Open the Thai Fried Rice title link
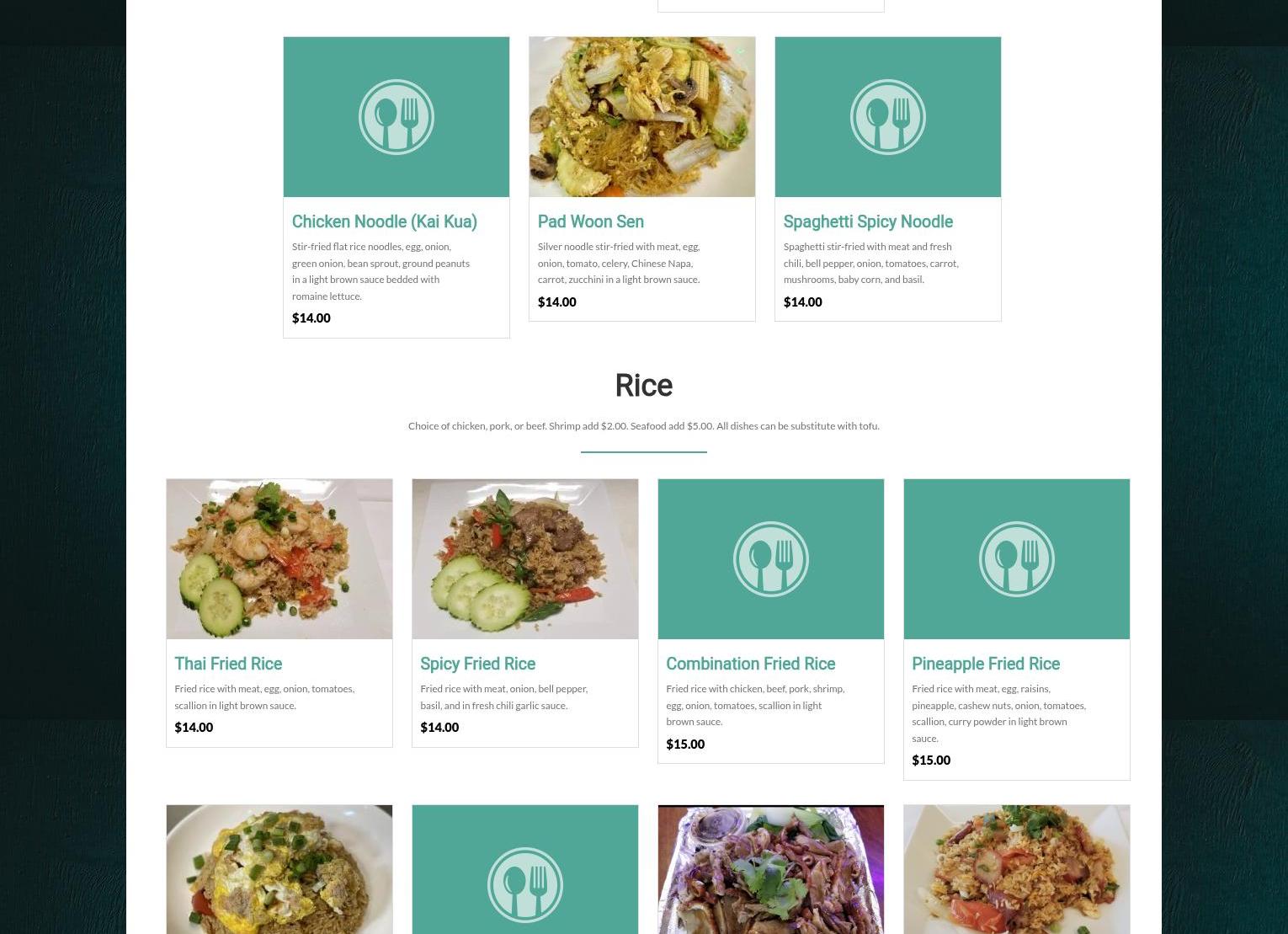1288x934 pixels. (228, 664)
